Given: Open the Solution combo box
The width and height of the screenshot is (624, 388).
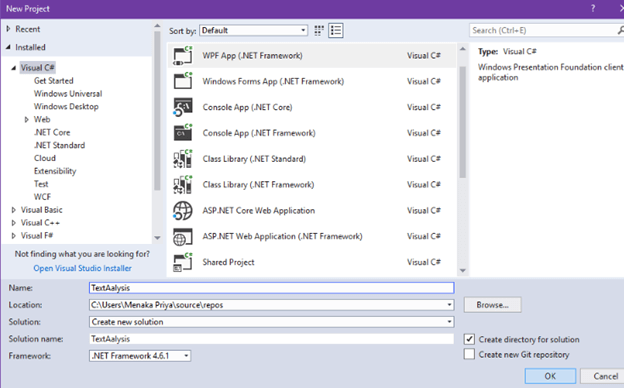Looking at the screenshot, I should (x=271, y=322).
